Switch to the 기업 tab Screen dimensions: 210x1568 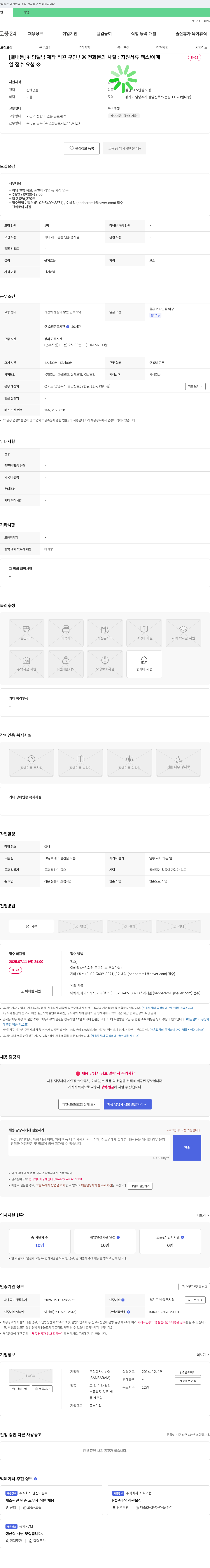(26, 12)
